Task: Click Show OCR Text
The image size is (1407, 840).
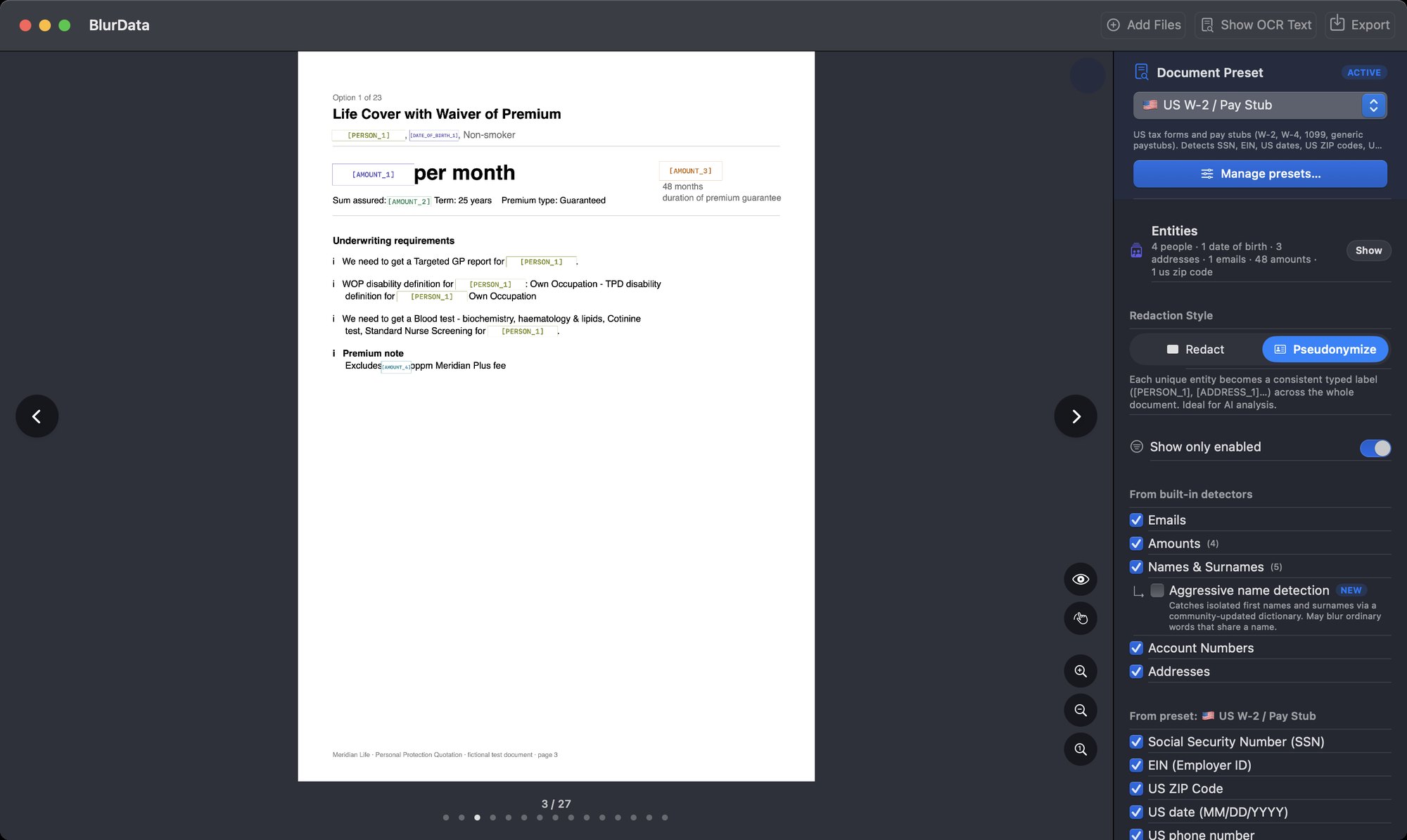Action: [1256, 25]
